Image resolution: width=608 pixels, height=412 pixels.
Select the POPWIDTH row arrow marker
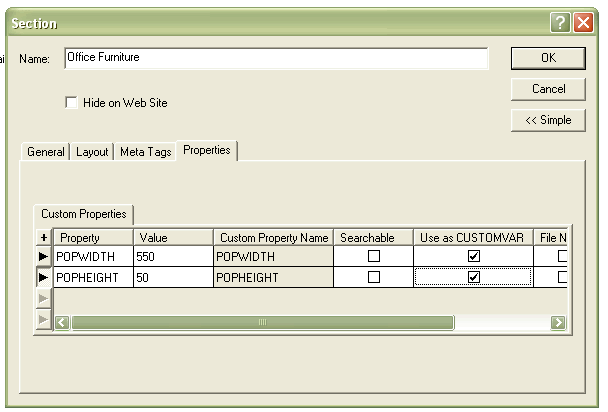[43, 257]
